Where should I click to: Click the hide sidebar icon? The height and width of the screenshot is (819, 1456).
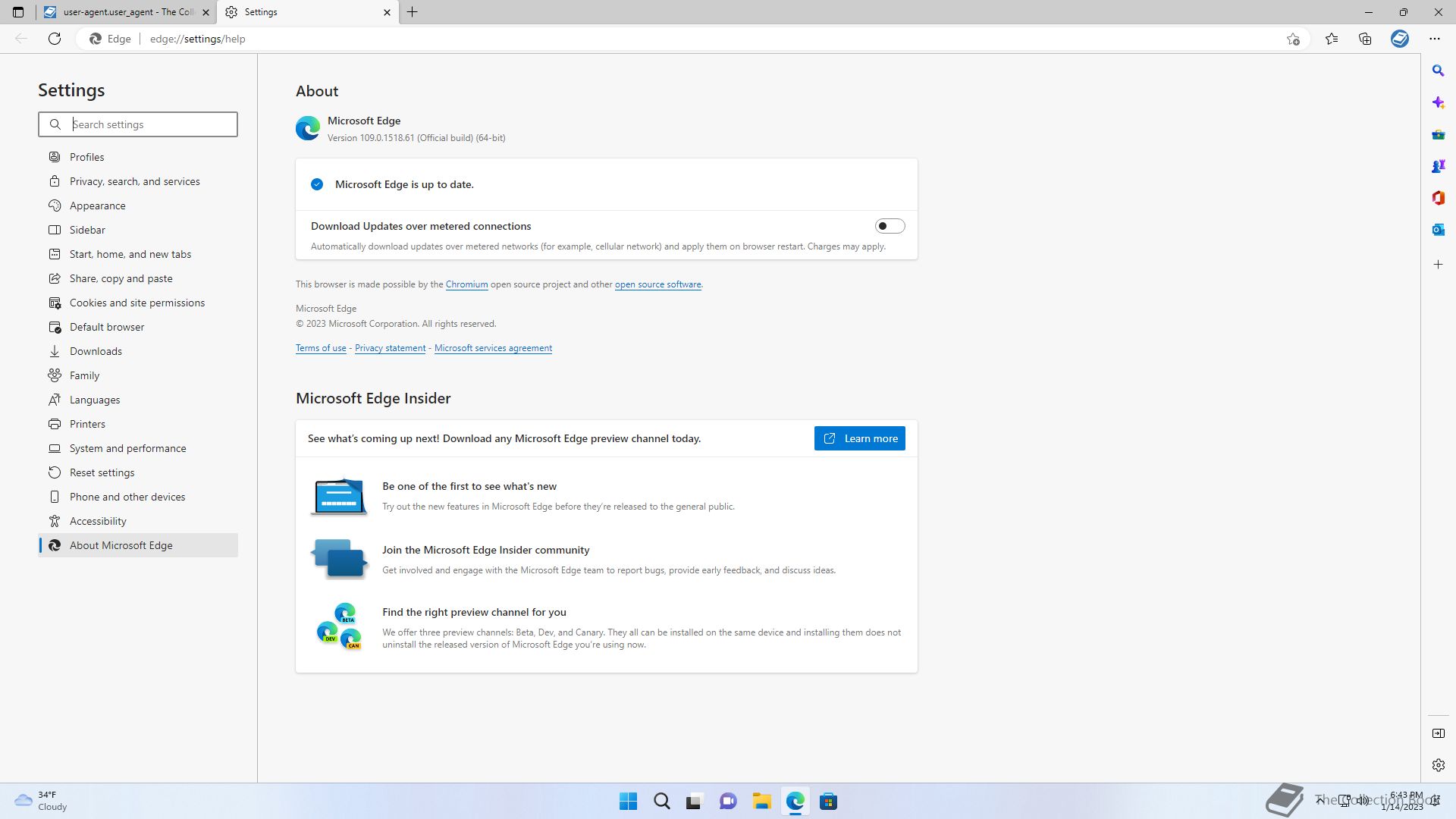coord(1438,733)
